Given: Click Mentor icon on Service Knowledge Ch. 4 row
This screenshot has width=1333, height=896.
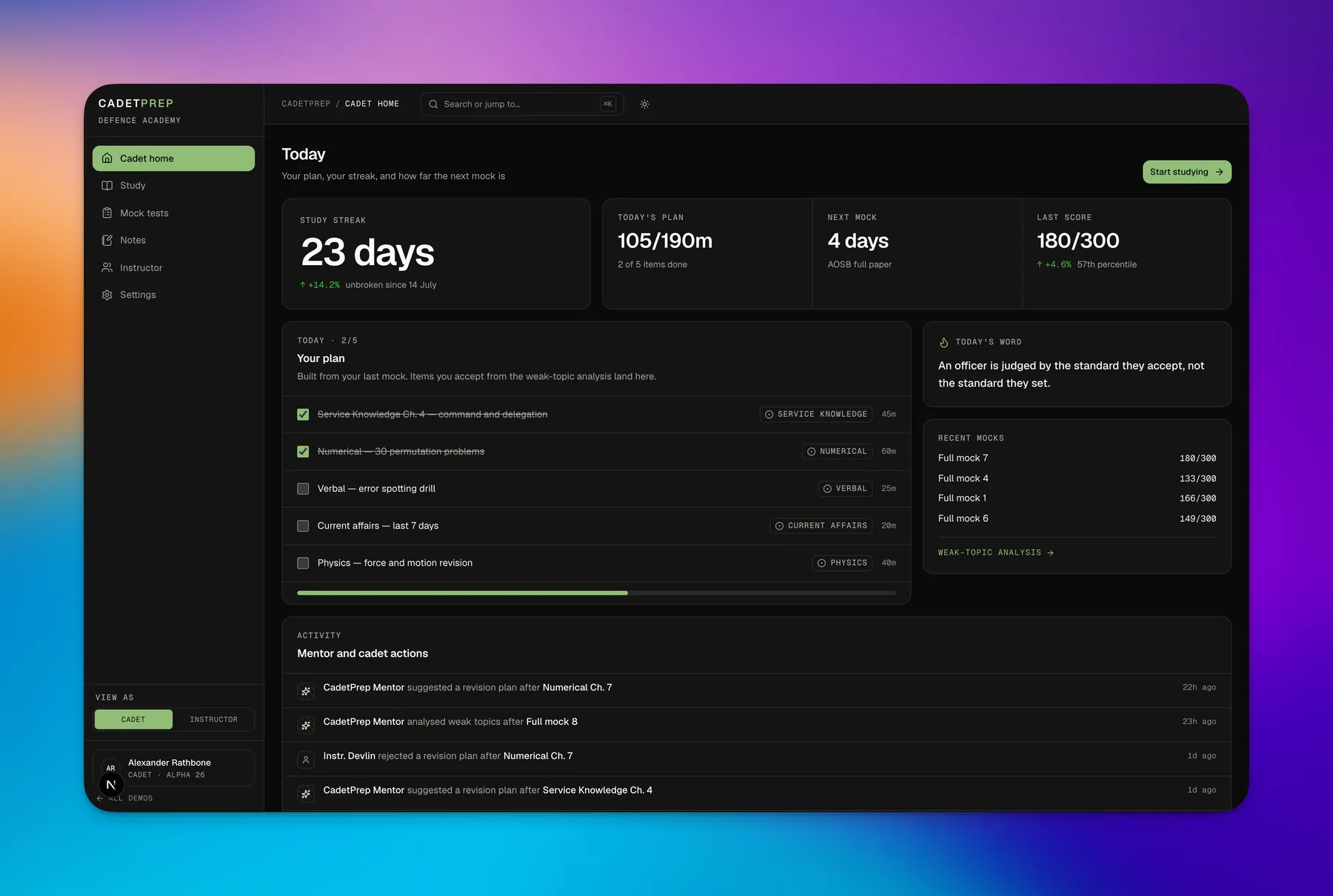Looking at the screenshot, I should point(306,794).
